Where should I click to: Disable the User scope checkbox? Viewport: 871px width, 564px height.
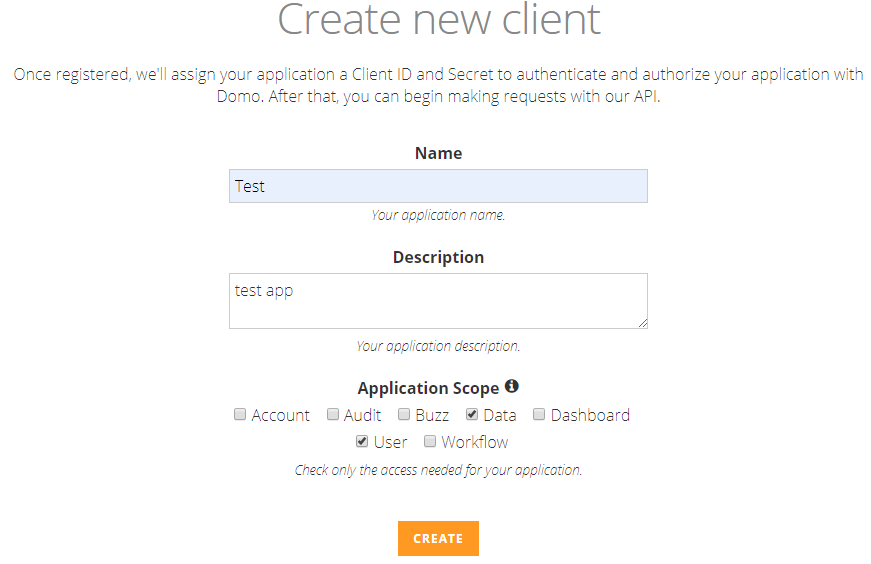362,441
